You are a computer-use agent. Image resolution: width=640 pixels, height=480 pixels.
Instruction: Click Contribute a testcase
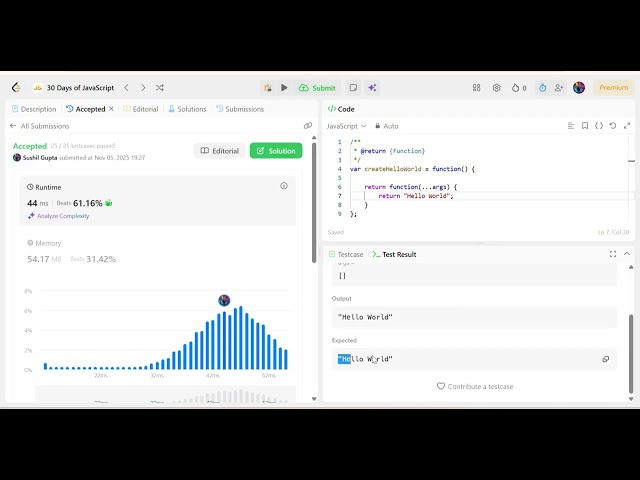tap(475, 386)
